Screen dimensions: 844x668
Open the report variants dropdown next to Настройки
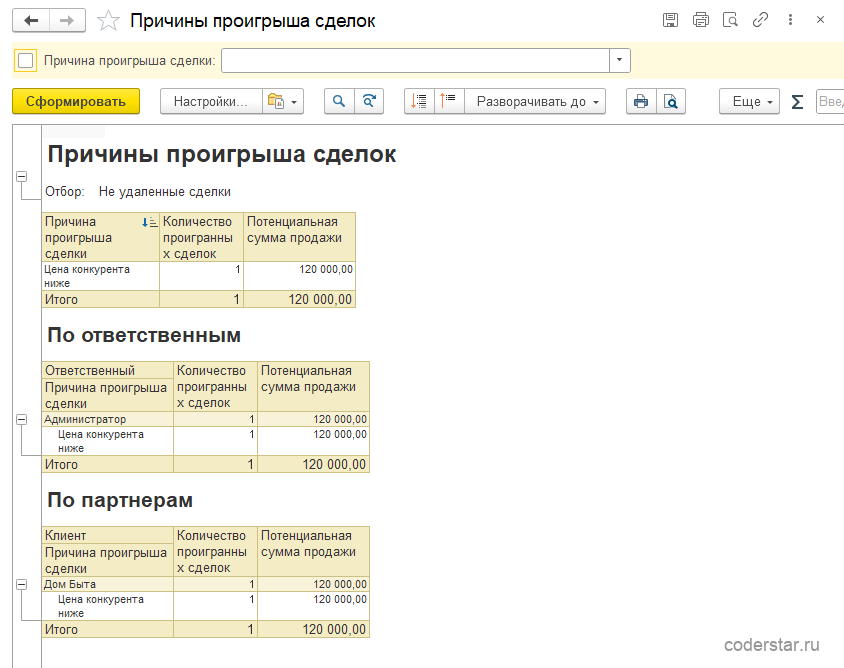pyautogui.click(x=283, y=101)
